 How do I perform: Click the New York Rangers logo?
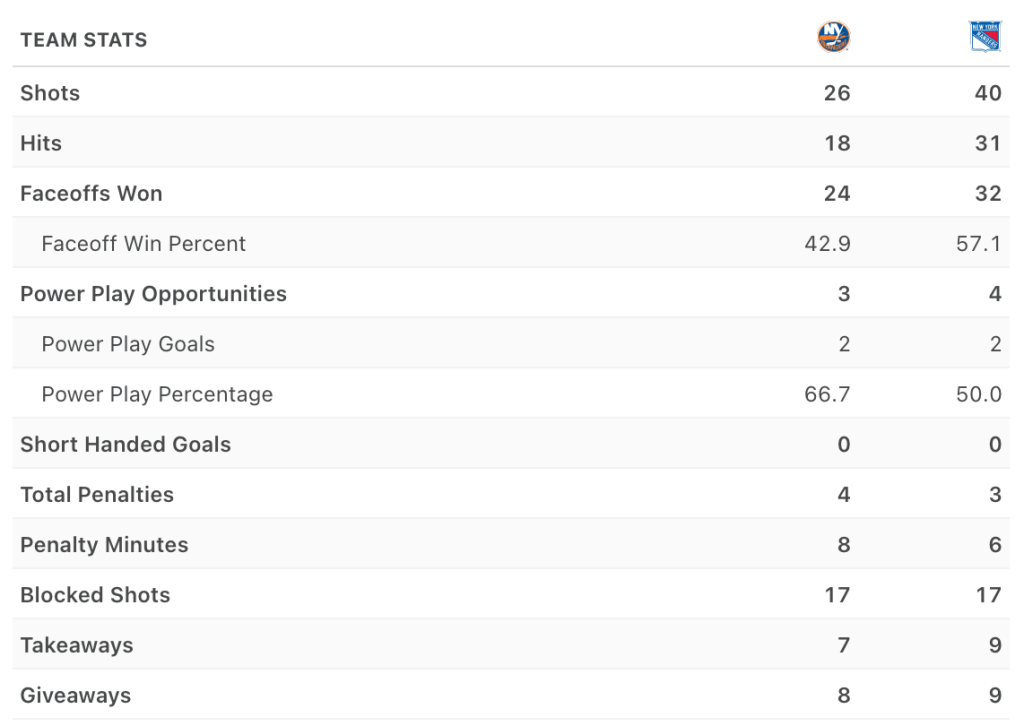pyautogui.click(x=985, y=38)
